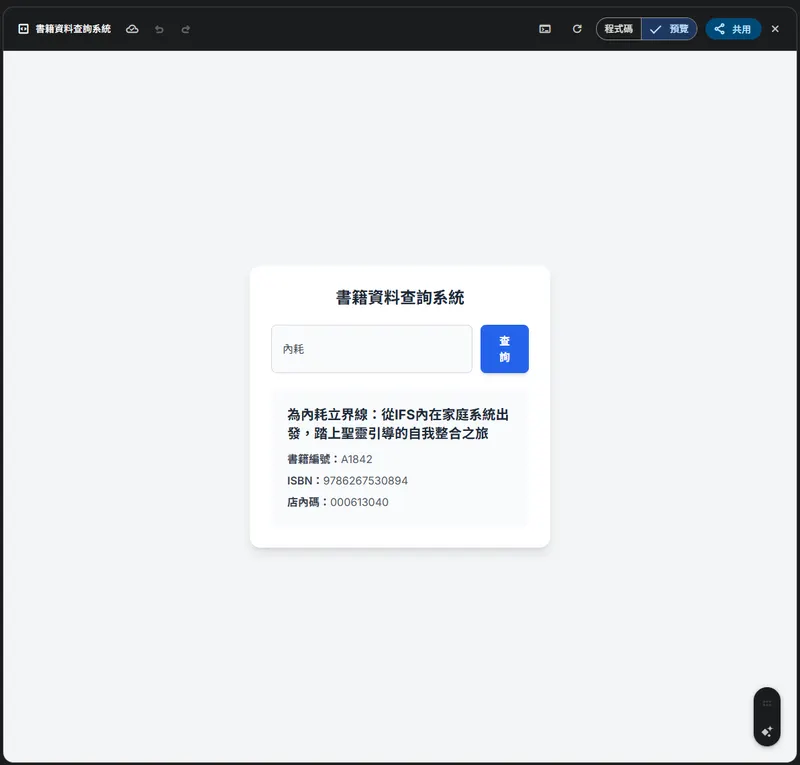The width and height of the screenshot is (800, 765).
Task: Click the cloud save status icon
Action: (132, 29)
